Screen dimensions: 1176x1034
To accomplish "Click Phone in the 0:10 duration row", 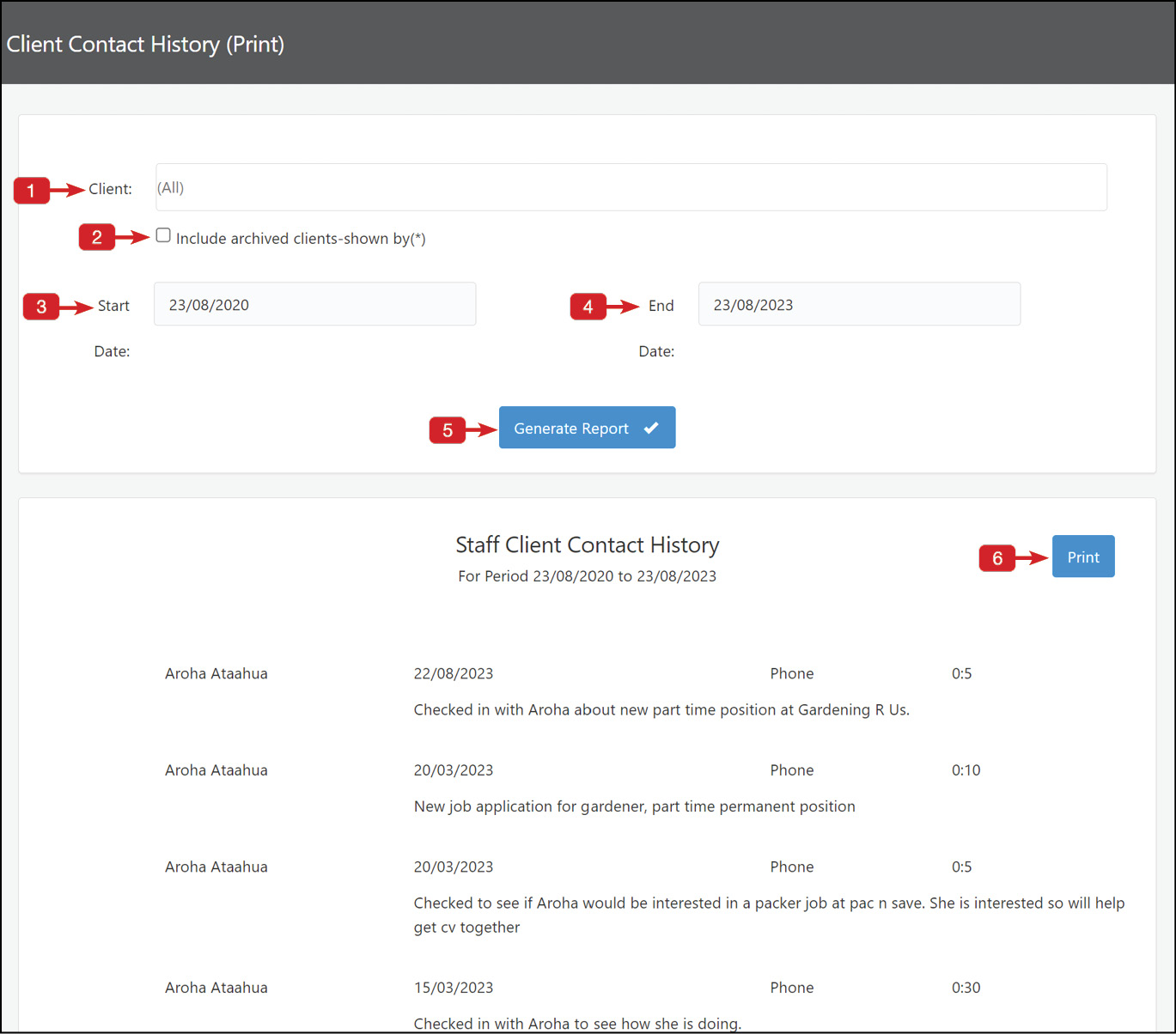I will click(792, 770).
